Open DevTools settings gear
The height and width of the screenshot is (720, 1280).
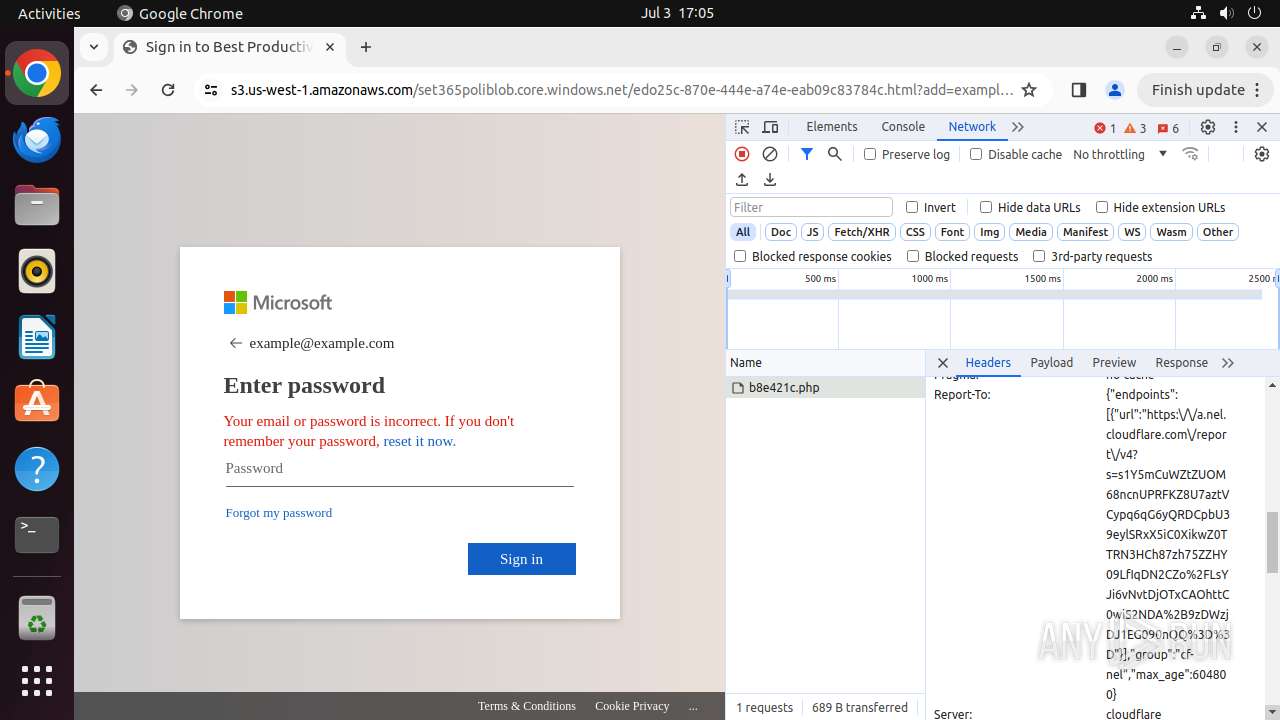(x=1208, y=127)
